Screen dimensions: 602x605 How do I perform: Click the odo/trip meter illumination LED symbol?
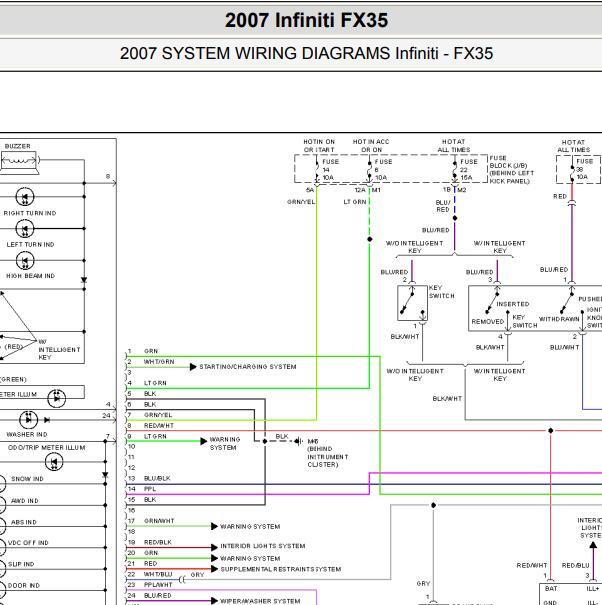click(x=54, y=462)
